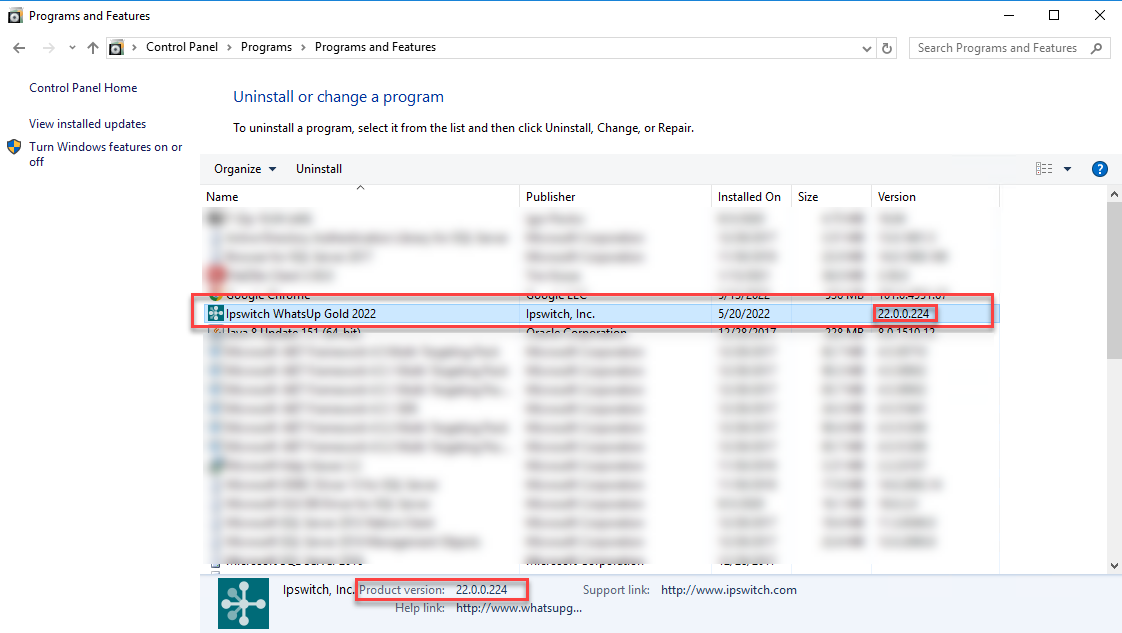Click version 22.0.0.224 in the list

904,313
